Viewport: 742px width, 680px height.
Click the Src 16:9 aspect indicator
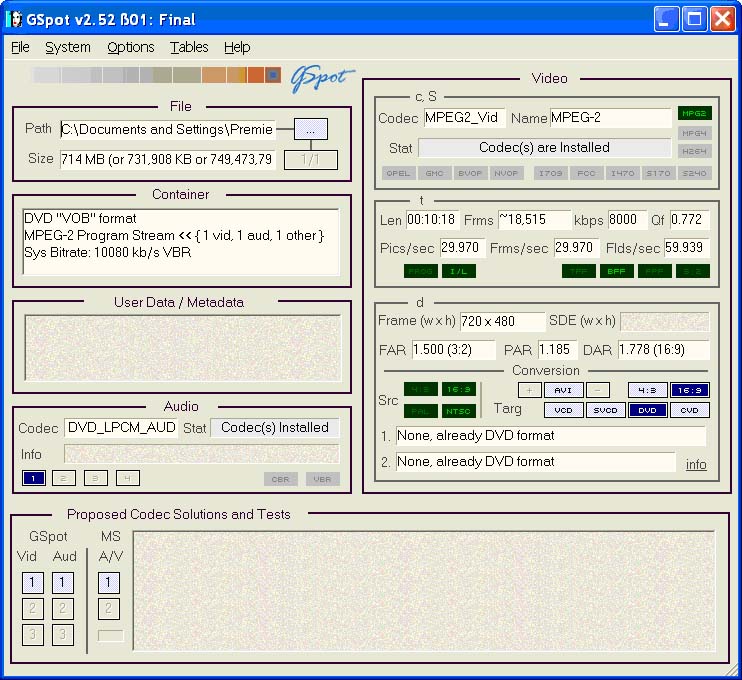click(459, 389)
